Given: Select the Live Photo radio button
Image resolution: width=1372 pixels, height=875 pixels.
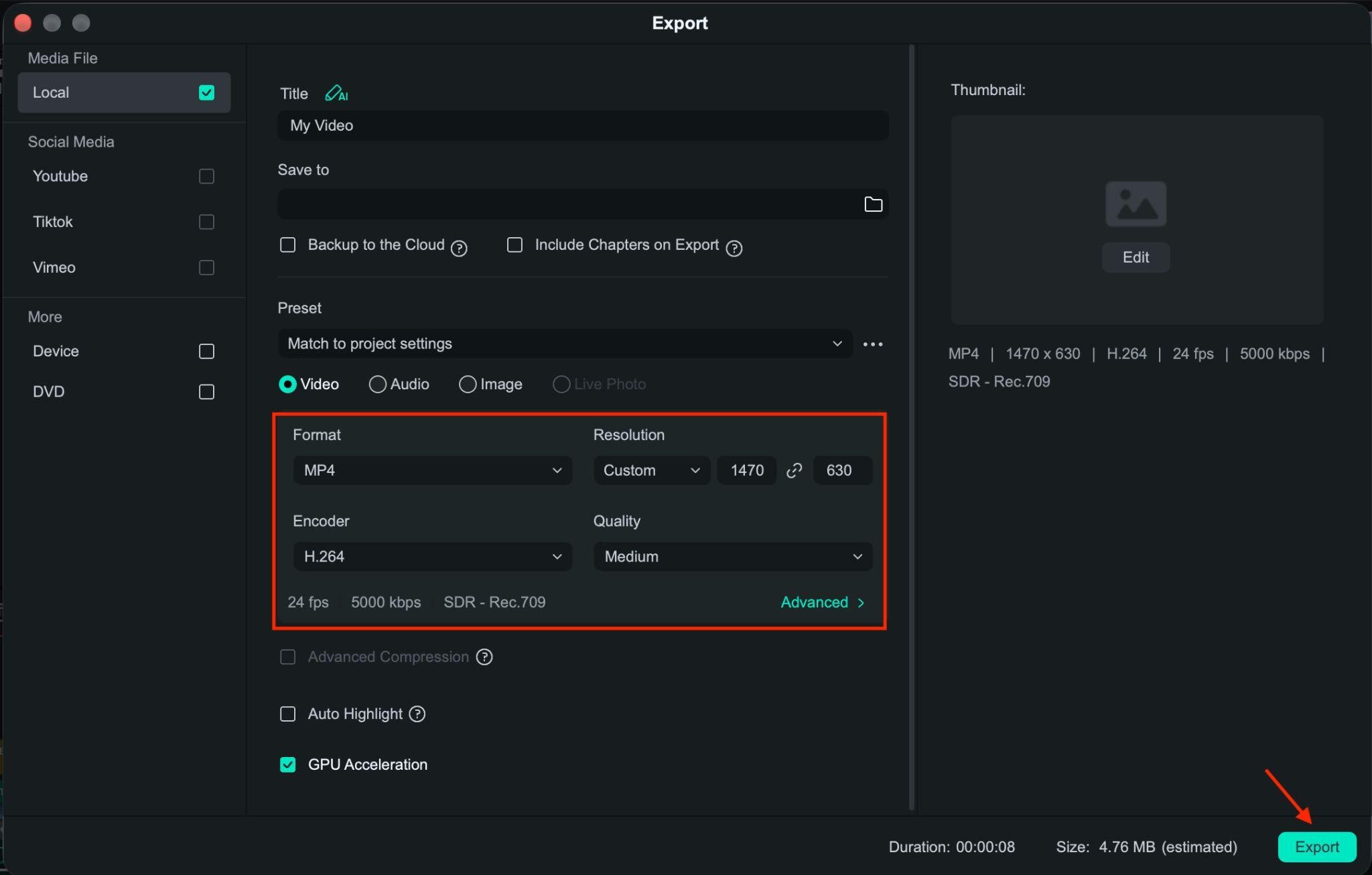Looking at the screenshot, I should coord(561,385).
